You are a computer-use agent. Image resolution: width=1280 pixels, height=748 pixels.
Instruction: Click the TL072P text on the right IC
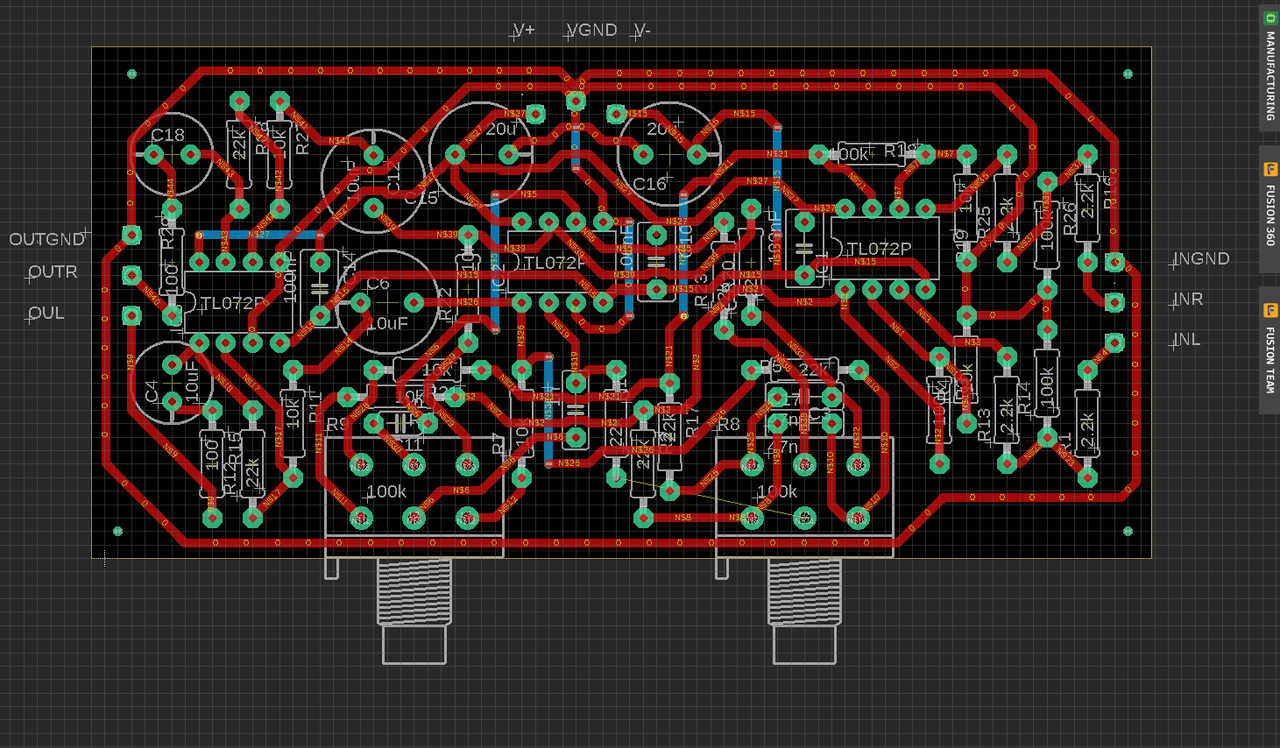click(x=879, y=249)
